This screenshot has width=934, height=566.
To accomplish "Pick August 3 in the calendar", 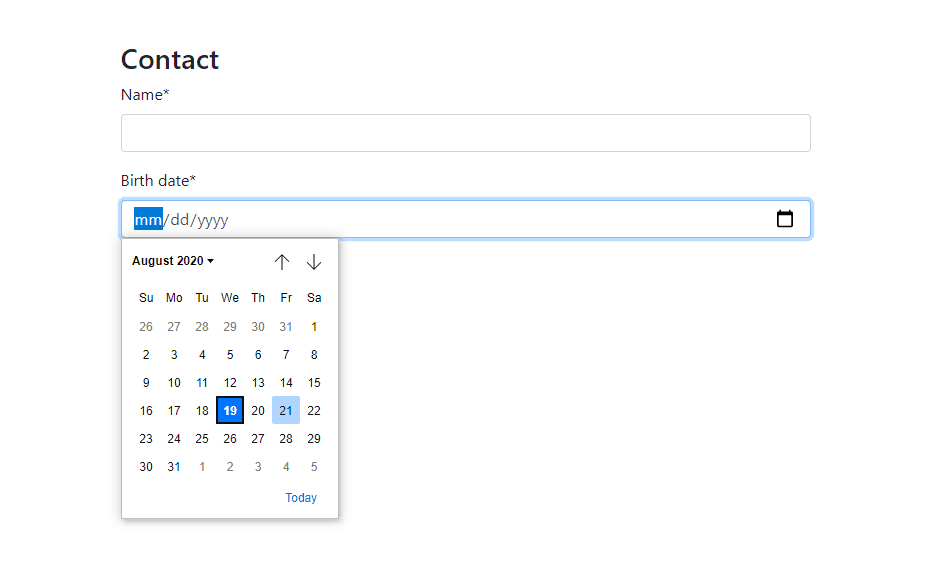I will (174, 355).
